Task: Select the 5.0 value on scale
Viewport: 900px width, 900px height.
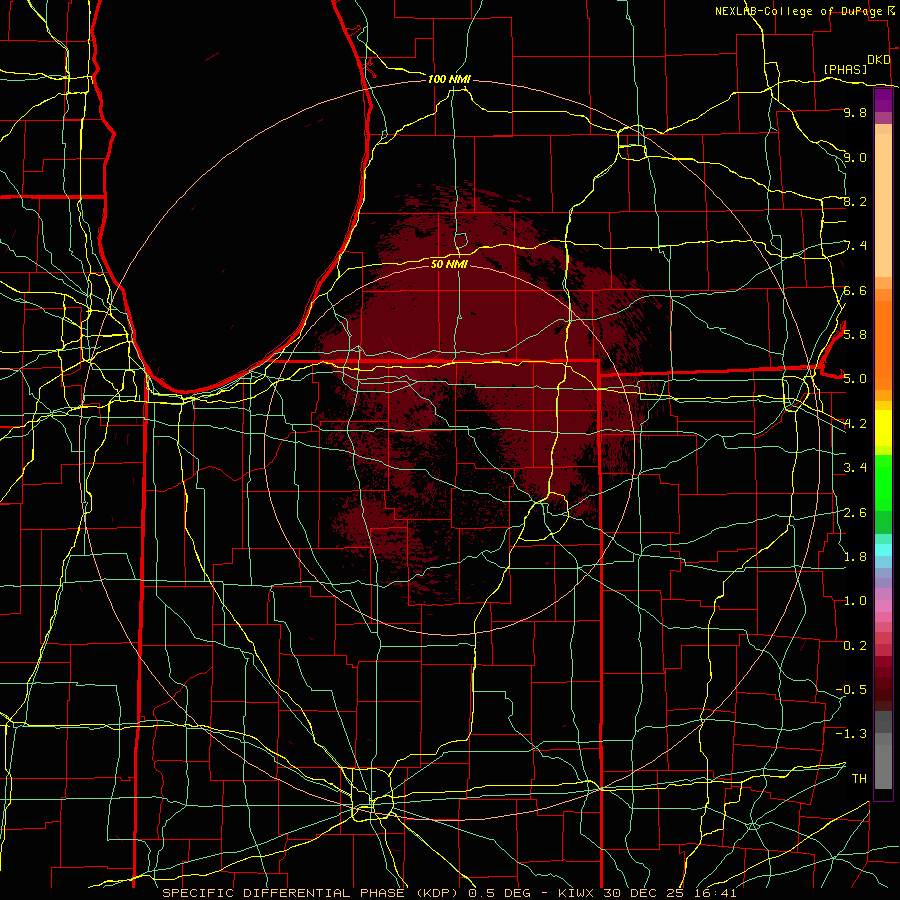Action: [x=855, y=379]
